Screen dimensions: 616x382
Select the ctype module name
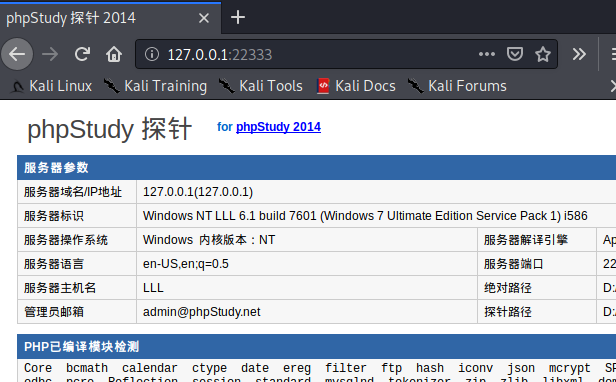click(x=209, y=368)
